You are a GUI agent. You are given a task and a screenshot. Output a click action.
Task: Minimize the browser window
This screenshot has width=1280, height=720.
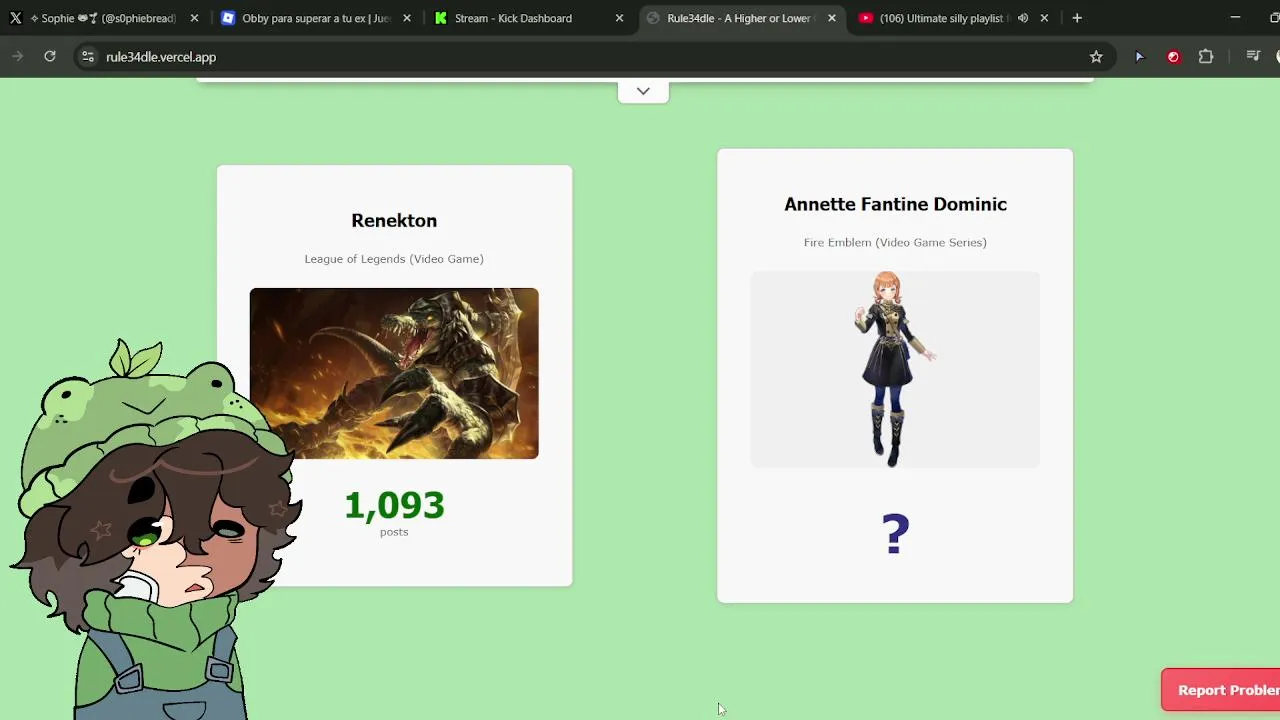click(x=1235, y=18)
